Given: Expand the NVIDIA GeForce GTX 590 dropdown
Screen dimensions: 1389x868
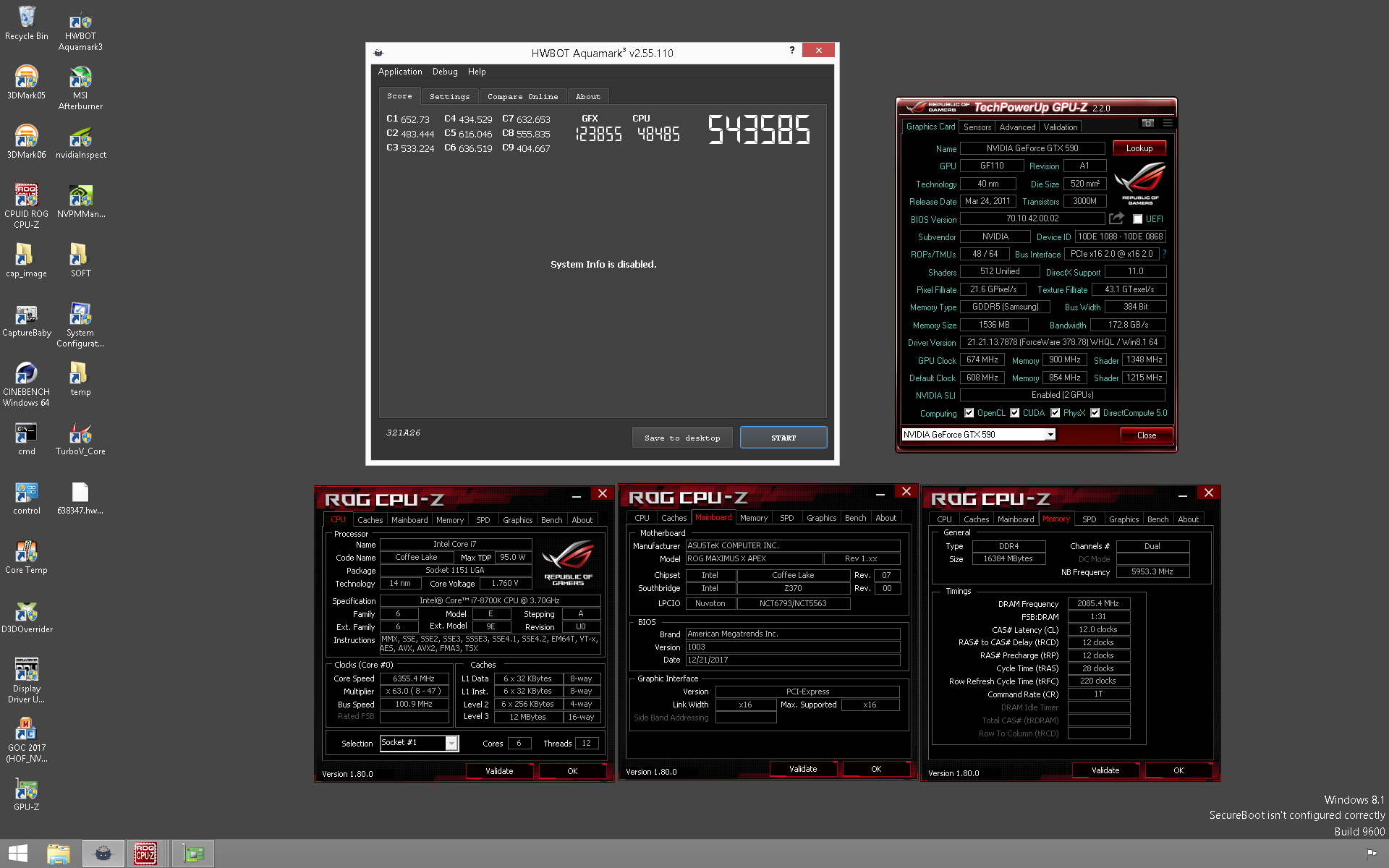Looking at the screenshot, I should (x=1050, y=435).
